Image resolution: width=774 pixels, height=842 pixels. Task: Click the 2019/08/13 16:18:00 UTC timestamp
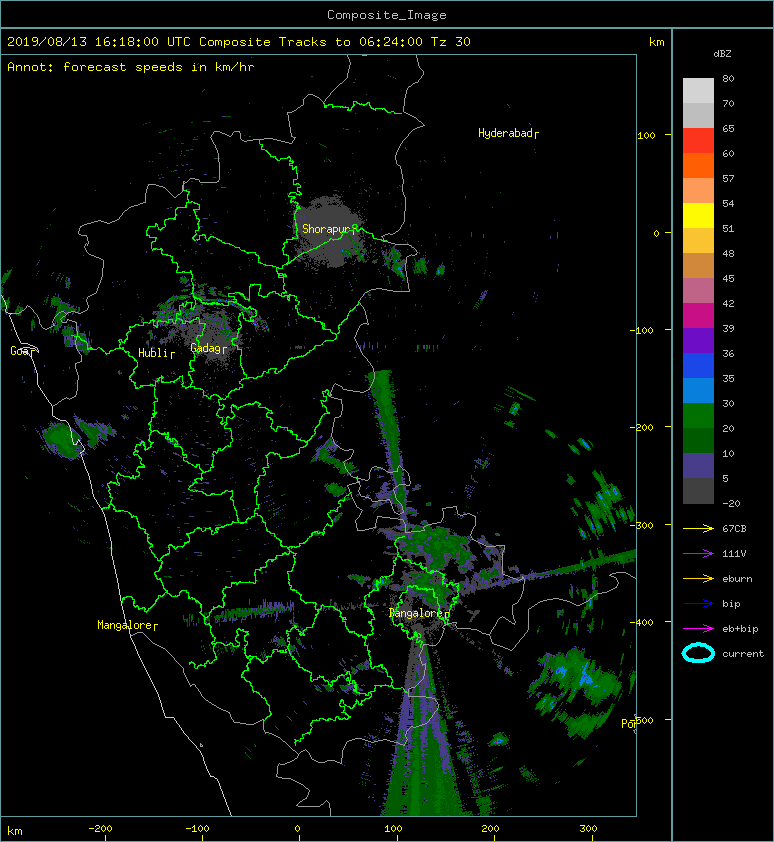pos(99,42)
